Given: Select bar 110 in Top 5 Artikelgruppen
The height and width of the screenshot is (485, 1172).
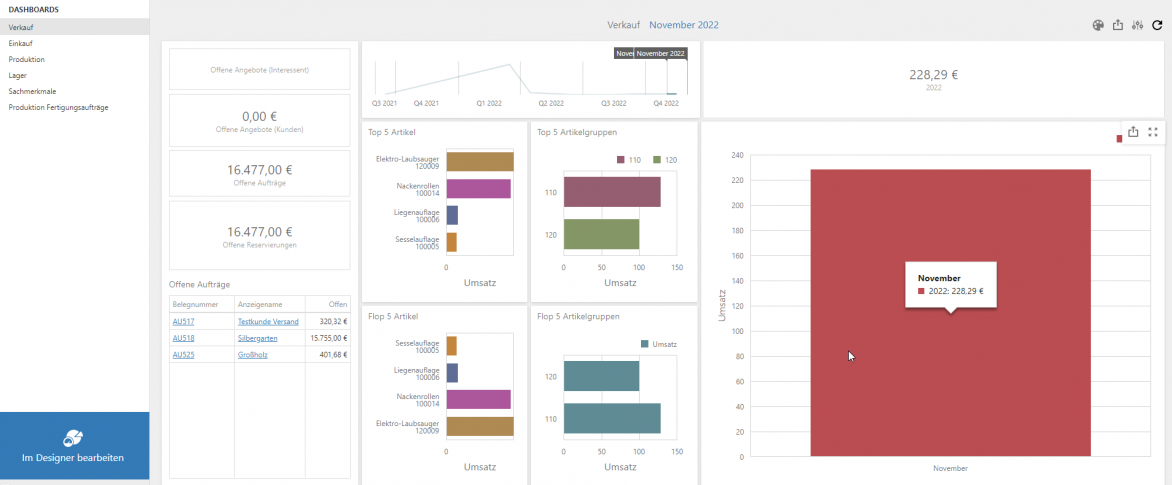Looking at the screenshot, I should click(x=612, y=192).
